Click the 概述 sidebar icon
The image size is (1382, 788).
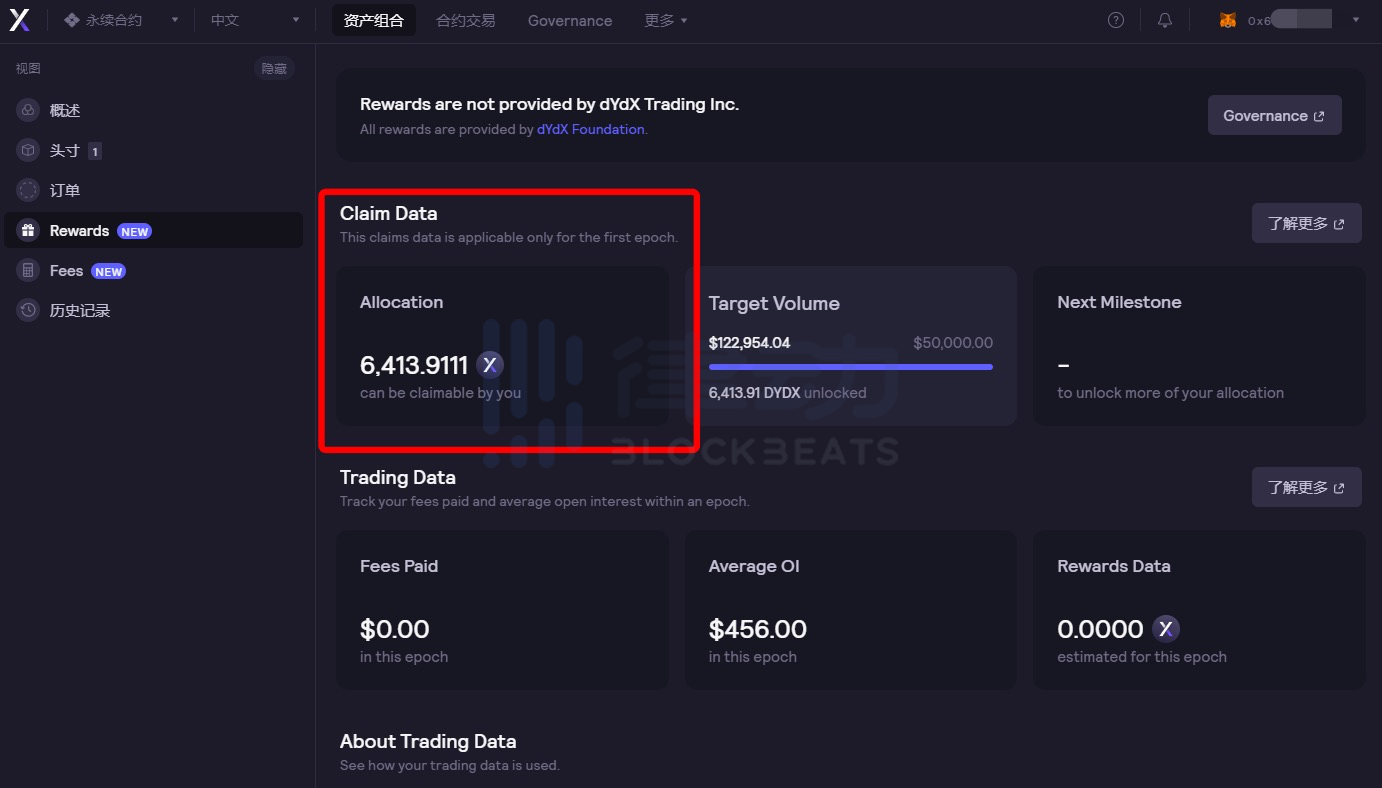28,110
